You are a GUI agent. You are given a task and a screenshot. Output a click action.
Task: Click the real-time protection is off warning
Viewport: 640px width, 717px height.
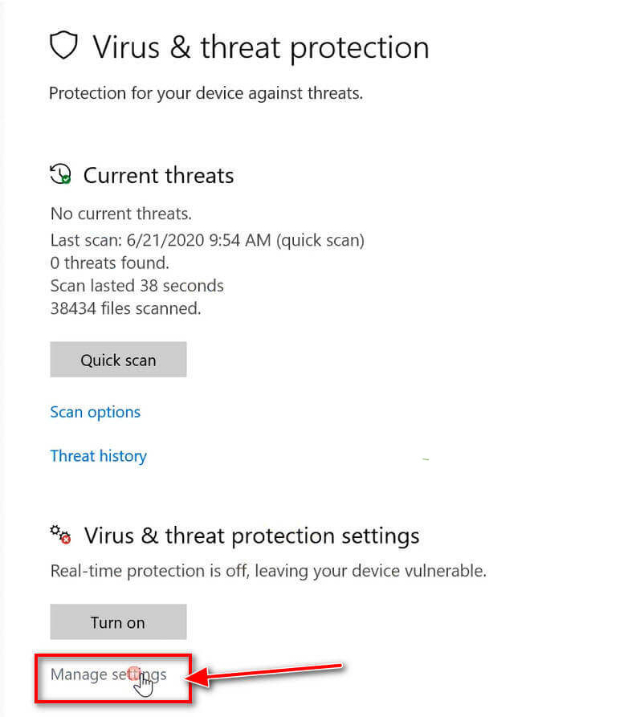268,571
